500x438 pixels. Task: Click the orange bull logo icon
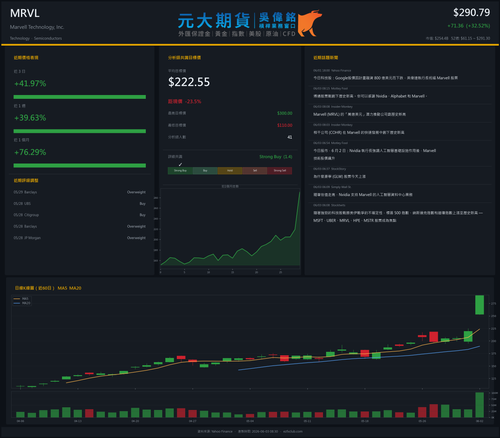click(309, 23)
